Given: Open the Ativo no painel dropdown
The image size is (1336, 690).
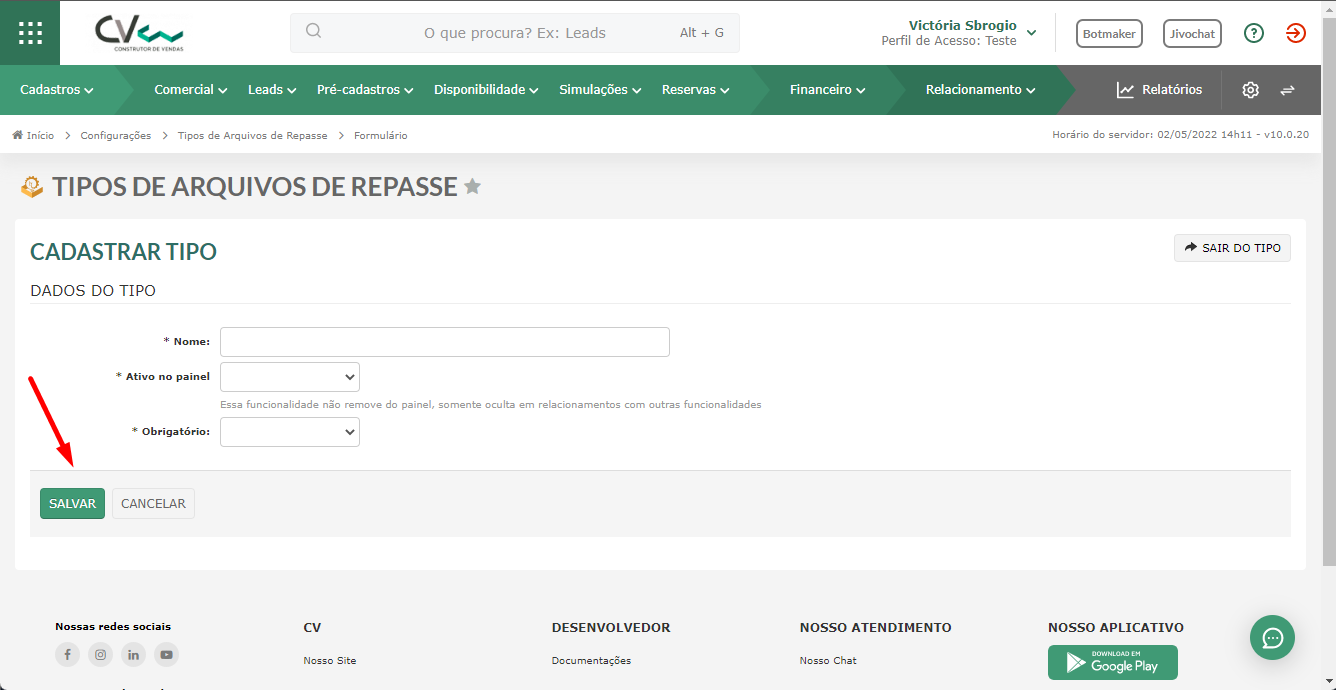Looking at the screenshot, I should (x=290, y=377).
